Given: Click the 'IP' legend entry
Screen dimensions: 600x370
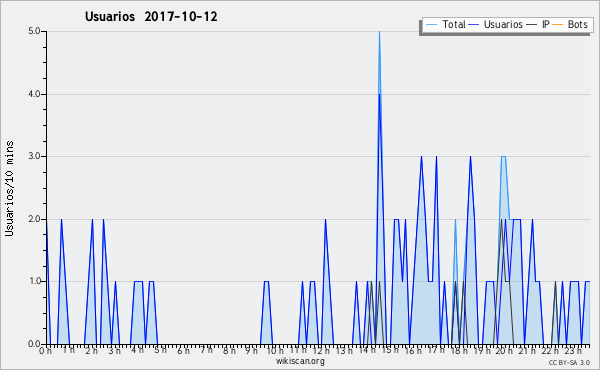Looking at the screenshot, I should tap(546, 24).
